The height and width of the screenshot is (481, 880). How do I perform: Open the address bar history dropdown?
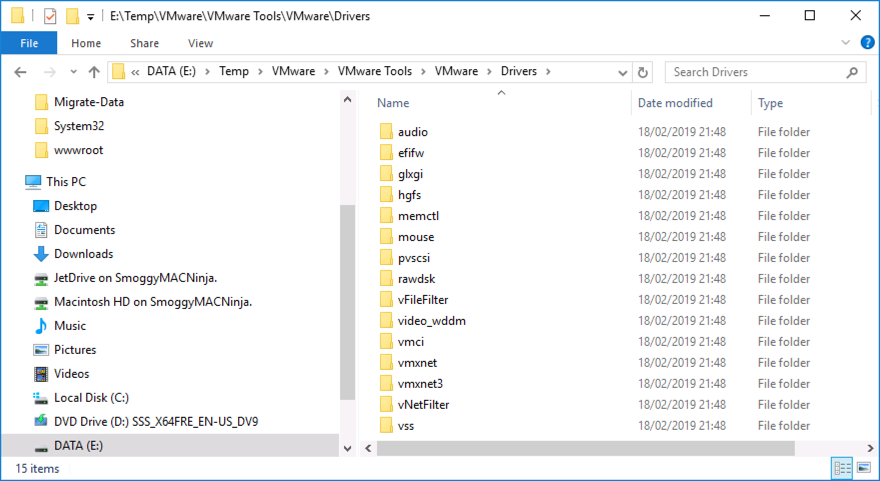click(622, 72)
